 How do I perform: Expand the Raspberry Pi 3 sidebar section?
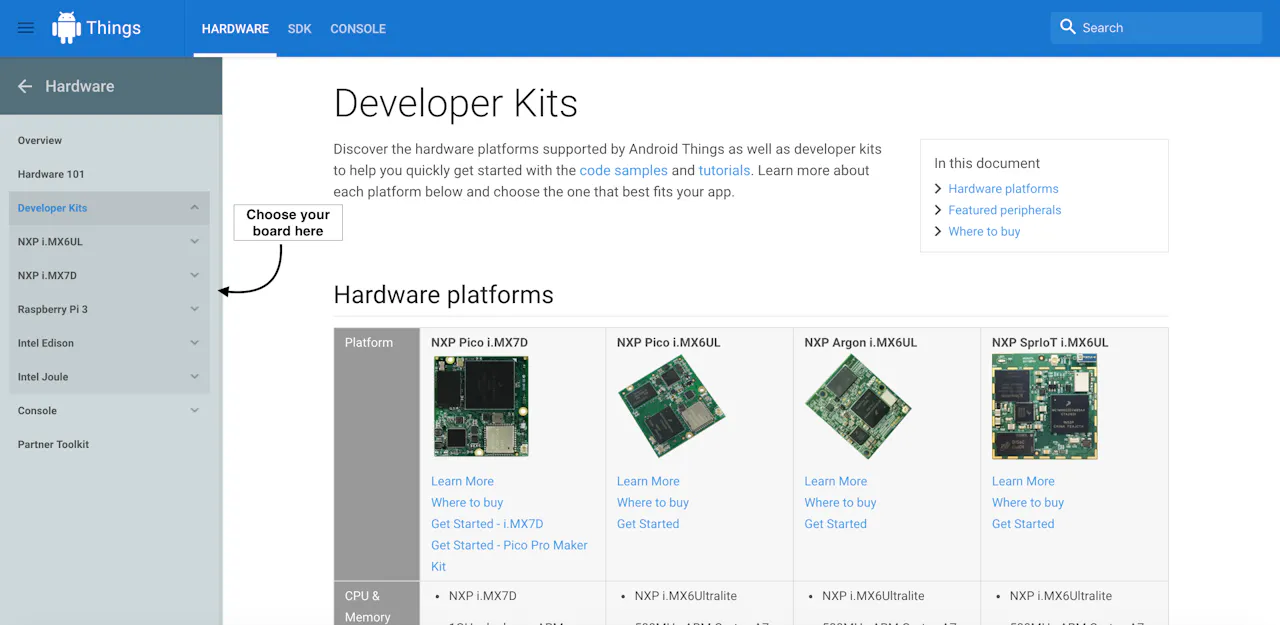tap(194, 309)
